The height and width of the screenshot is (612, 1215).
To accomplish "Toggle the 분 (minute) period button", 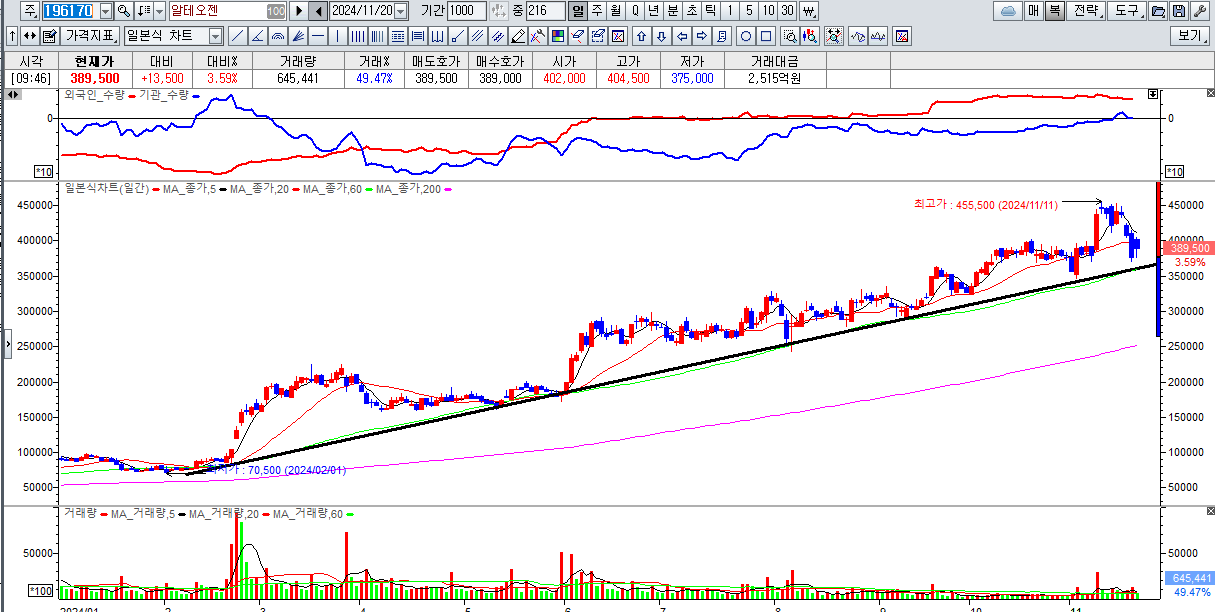I will [x=672, y=11].
